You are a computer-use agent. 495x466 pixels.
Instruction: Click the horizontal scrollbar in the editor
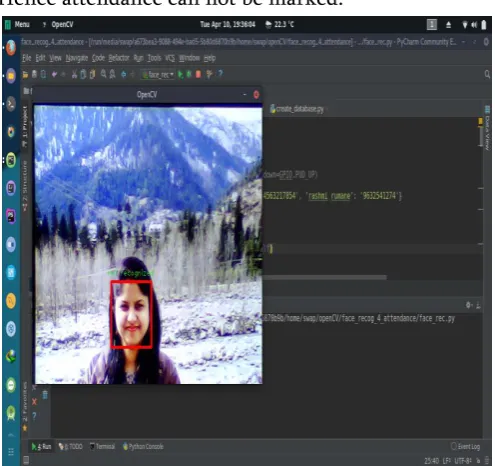(x=325, y=277)
